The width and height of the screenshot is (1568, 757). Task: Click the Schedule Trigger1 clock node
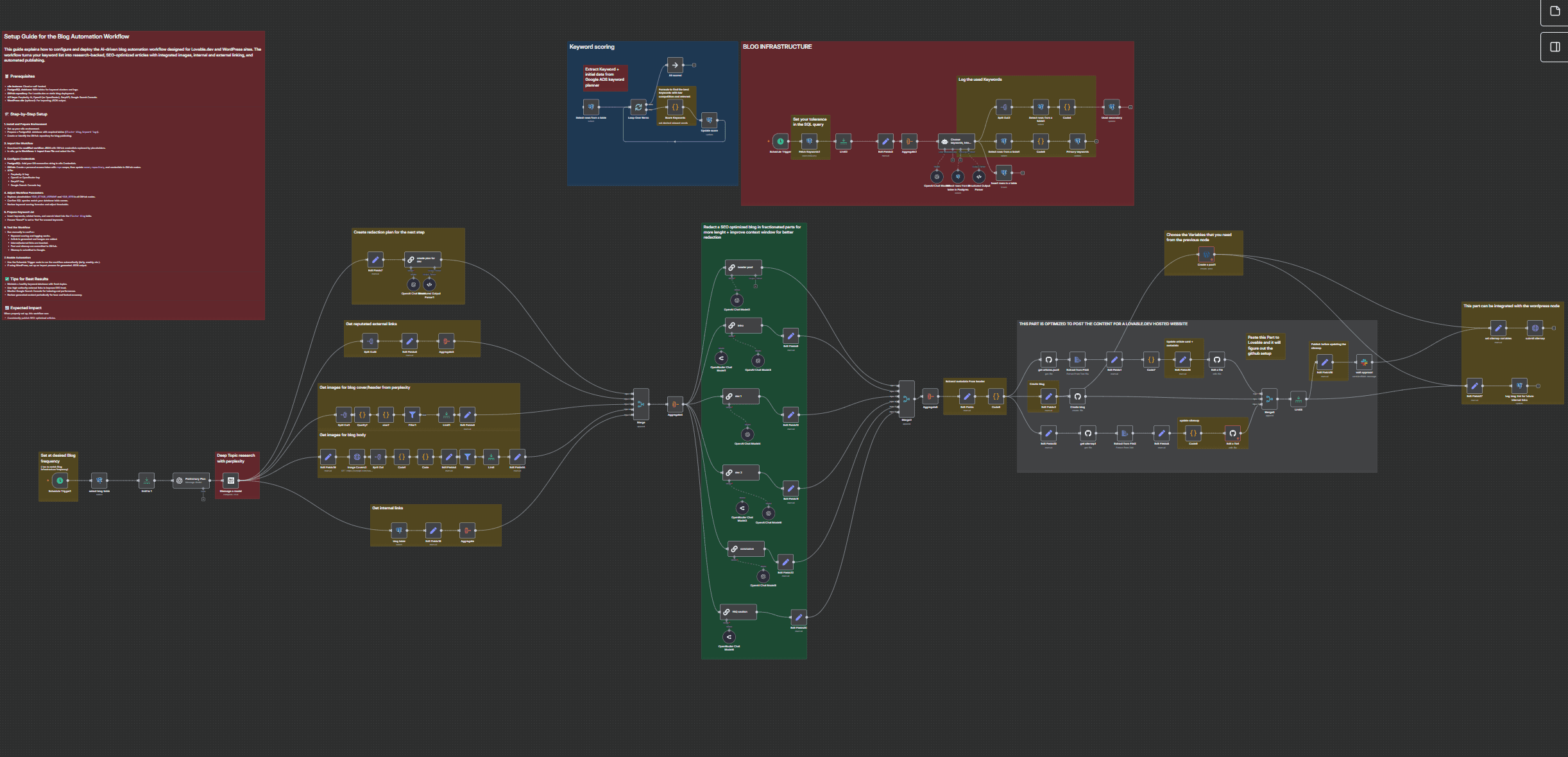coord(60,481)
